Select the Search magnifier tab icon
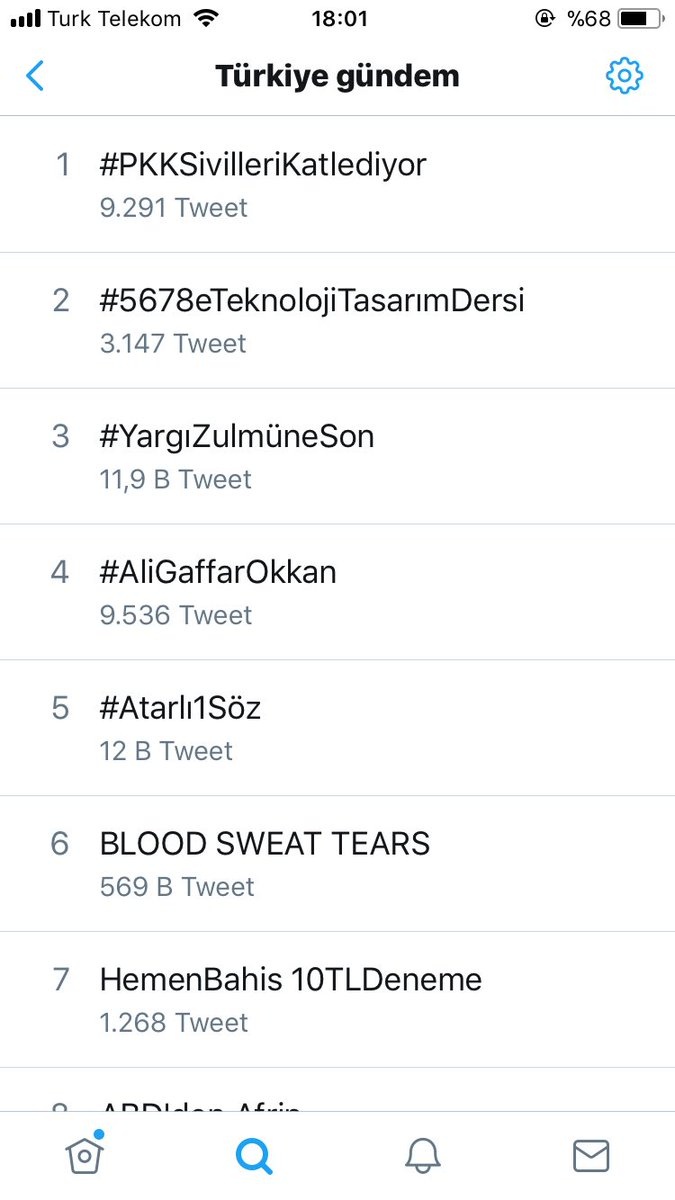This screenshot has width=675, height=1200. pyautogui.click(x=253, y=1155)
